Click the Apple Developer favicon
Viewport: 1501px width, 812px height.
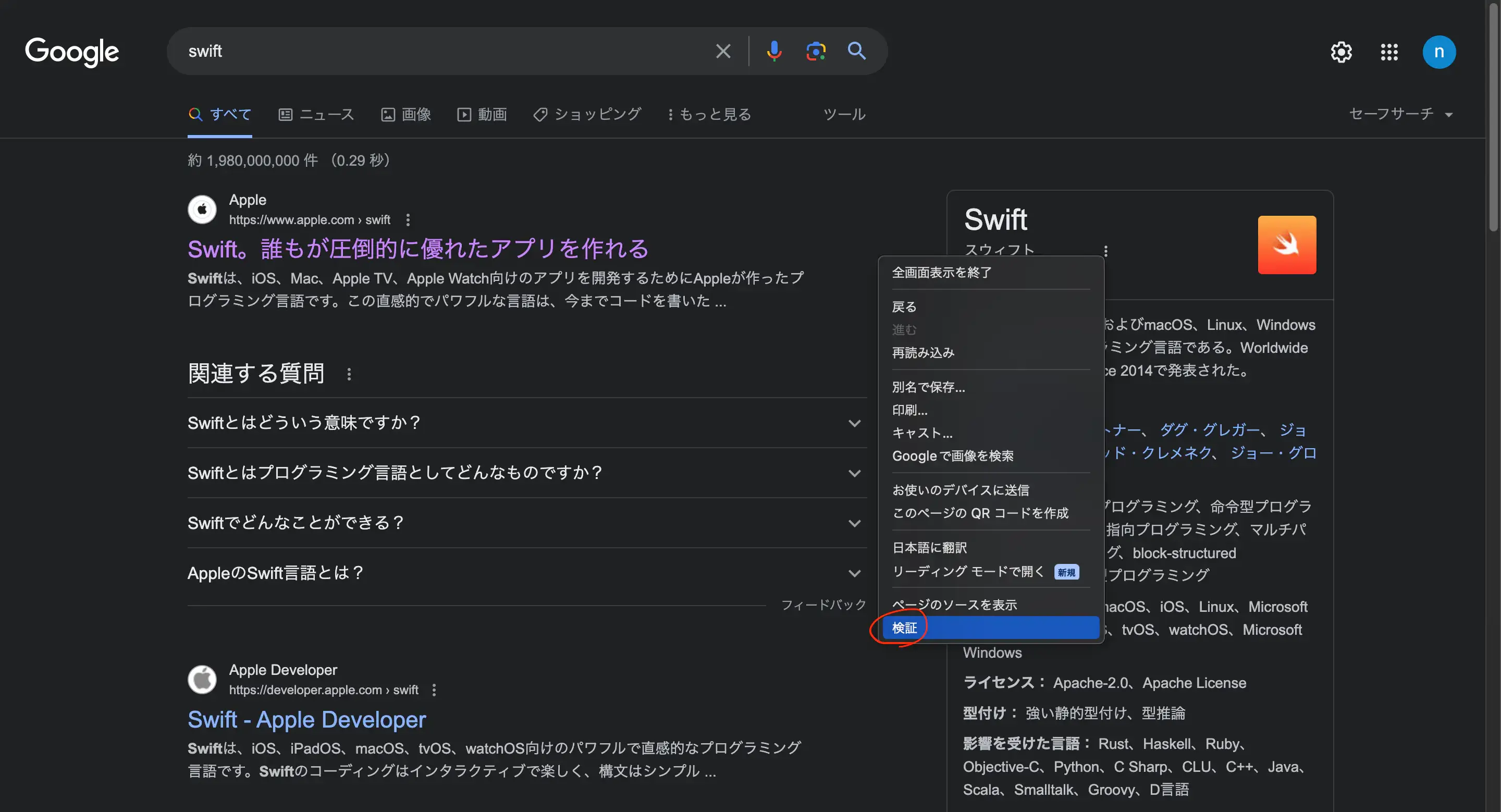(202, 679)
